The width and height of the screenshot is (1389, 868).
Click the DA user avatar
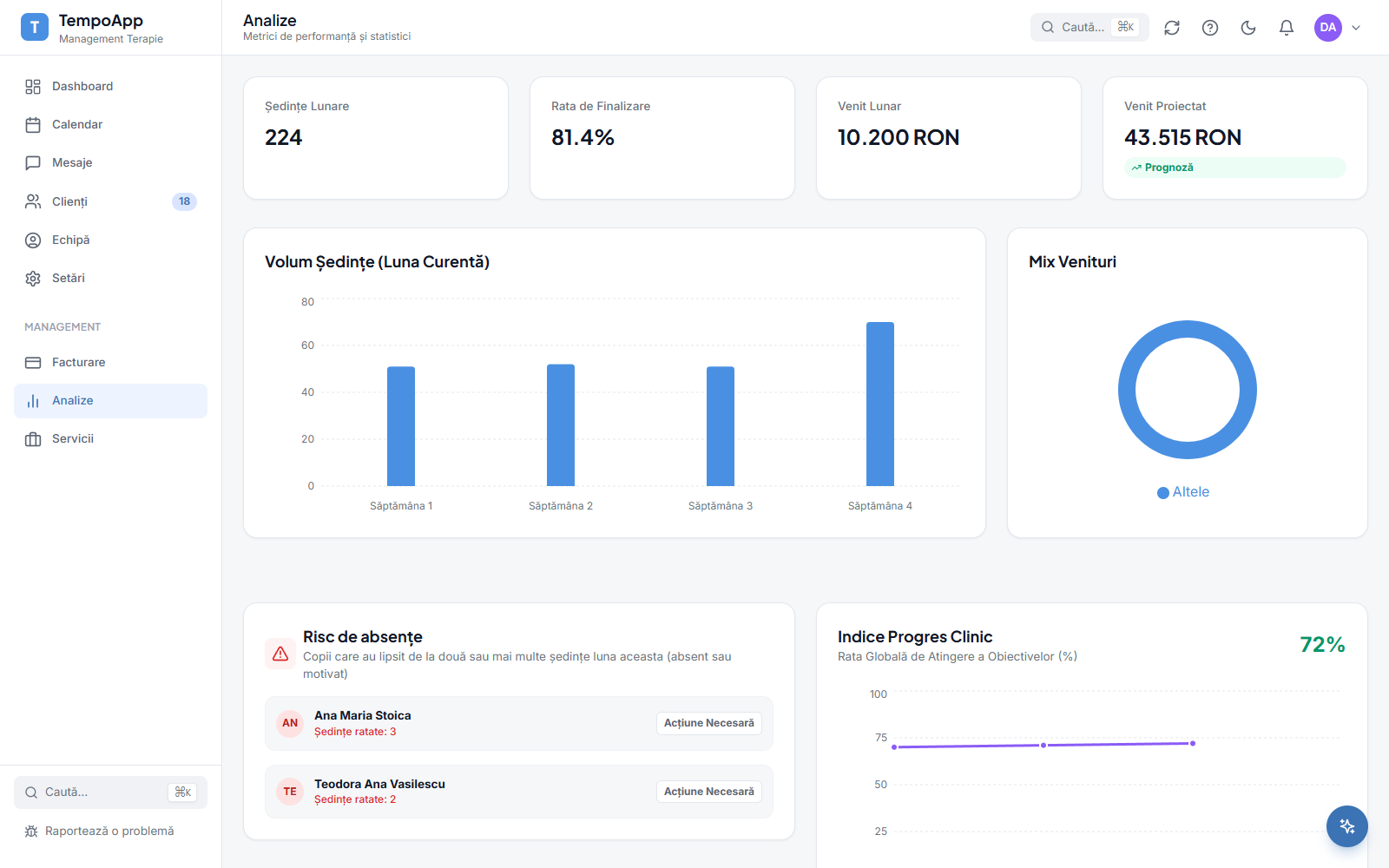[1328, 28]
